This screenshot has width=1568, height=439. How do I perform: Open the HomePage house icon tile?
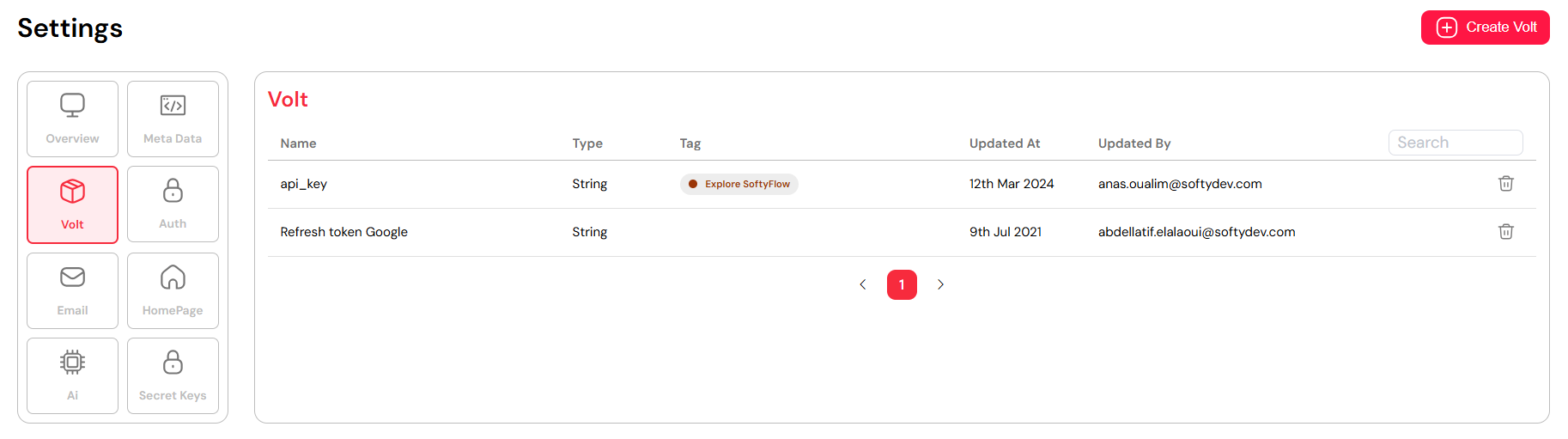click(173, 290)
